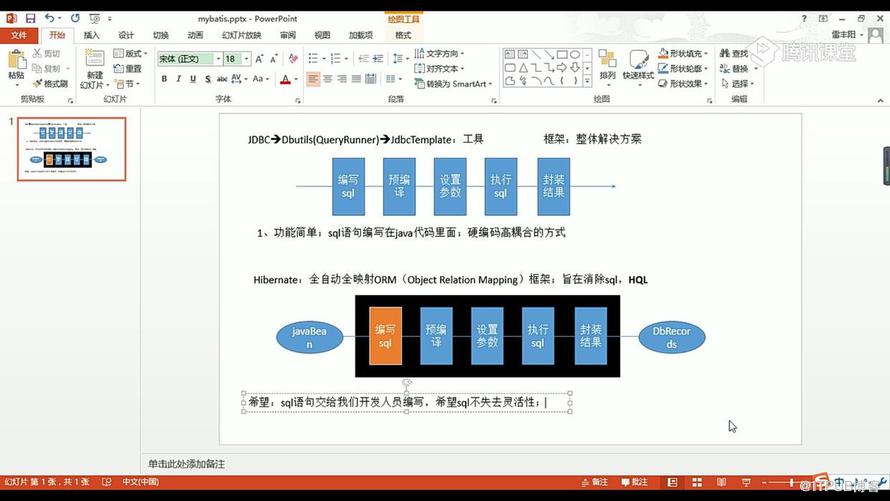Click 选择 Select button
The width and height of the screenshot is (890, 501).
point(738,83)
